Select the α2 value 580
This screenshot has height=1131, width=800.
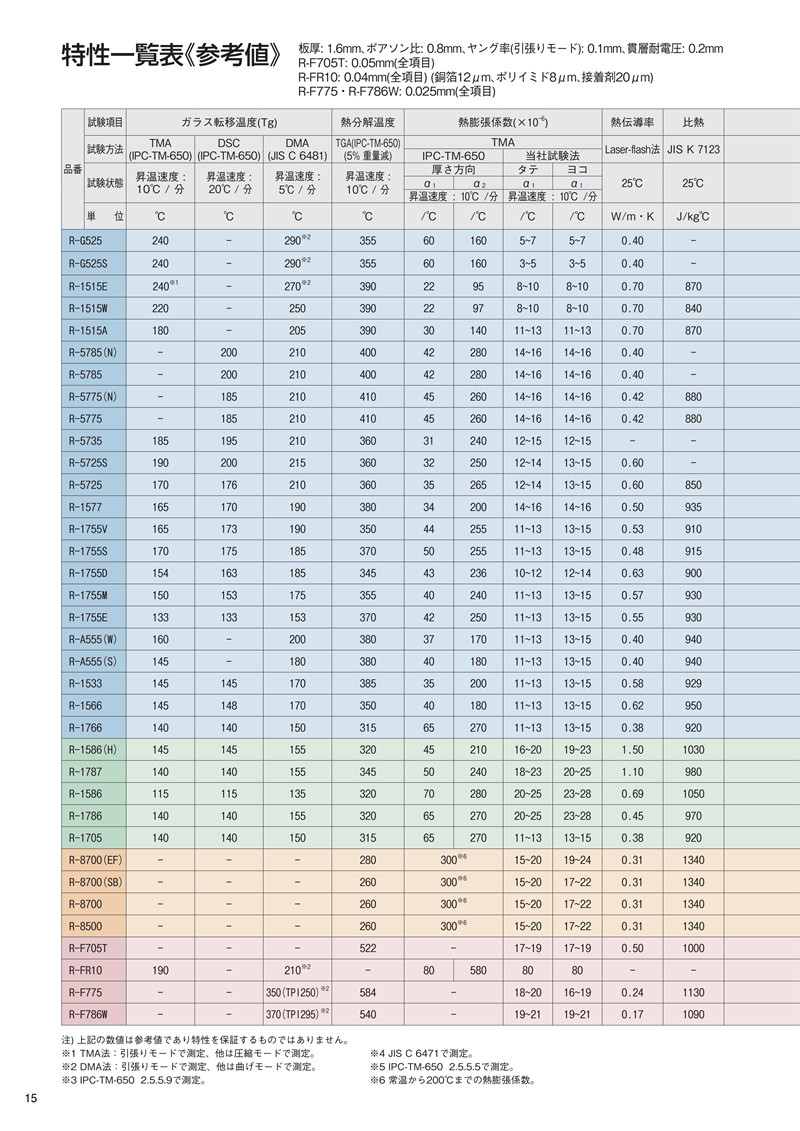(x=478, y=970)
